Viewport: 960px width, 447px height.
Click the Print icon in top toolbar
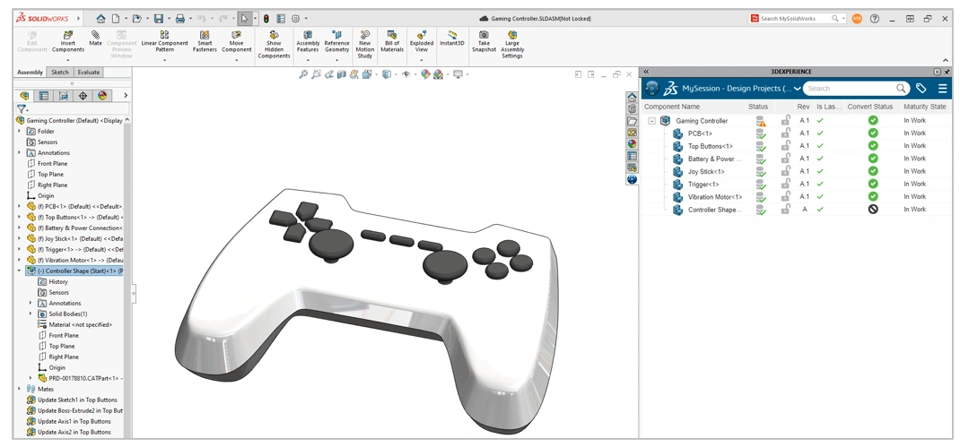click(180, 18)
